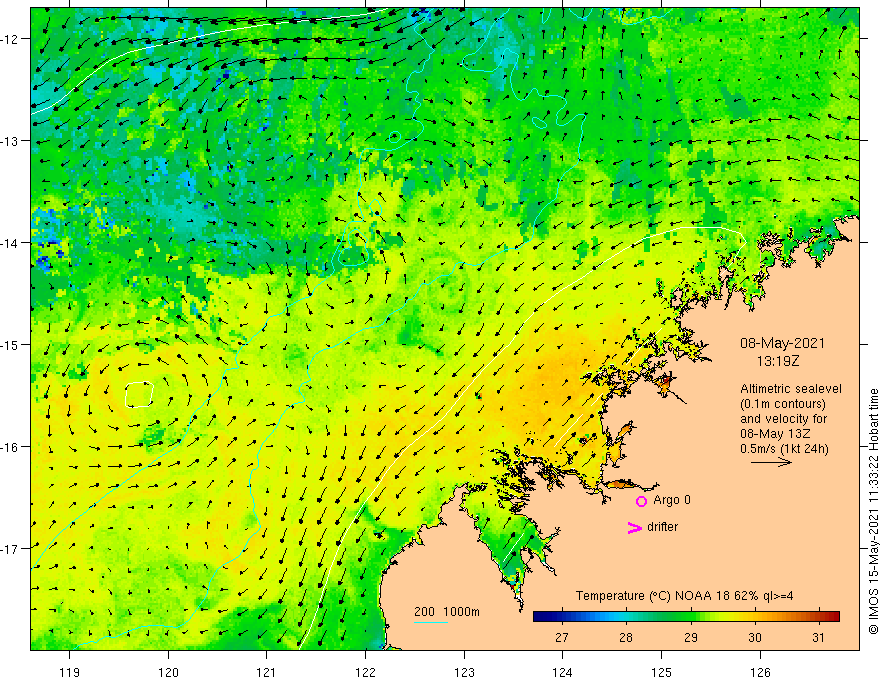
Task: Click the longitude label 119
Action: pyautogui.click(x=70, y=672)
